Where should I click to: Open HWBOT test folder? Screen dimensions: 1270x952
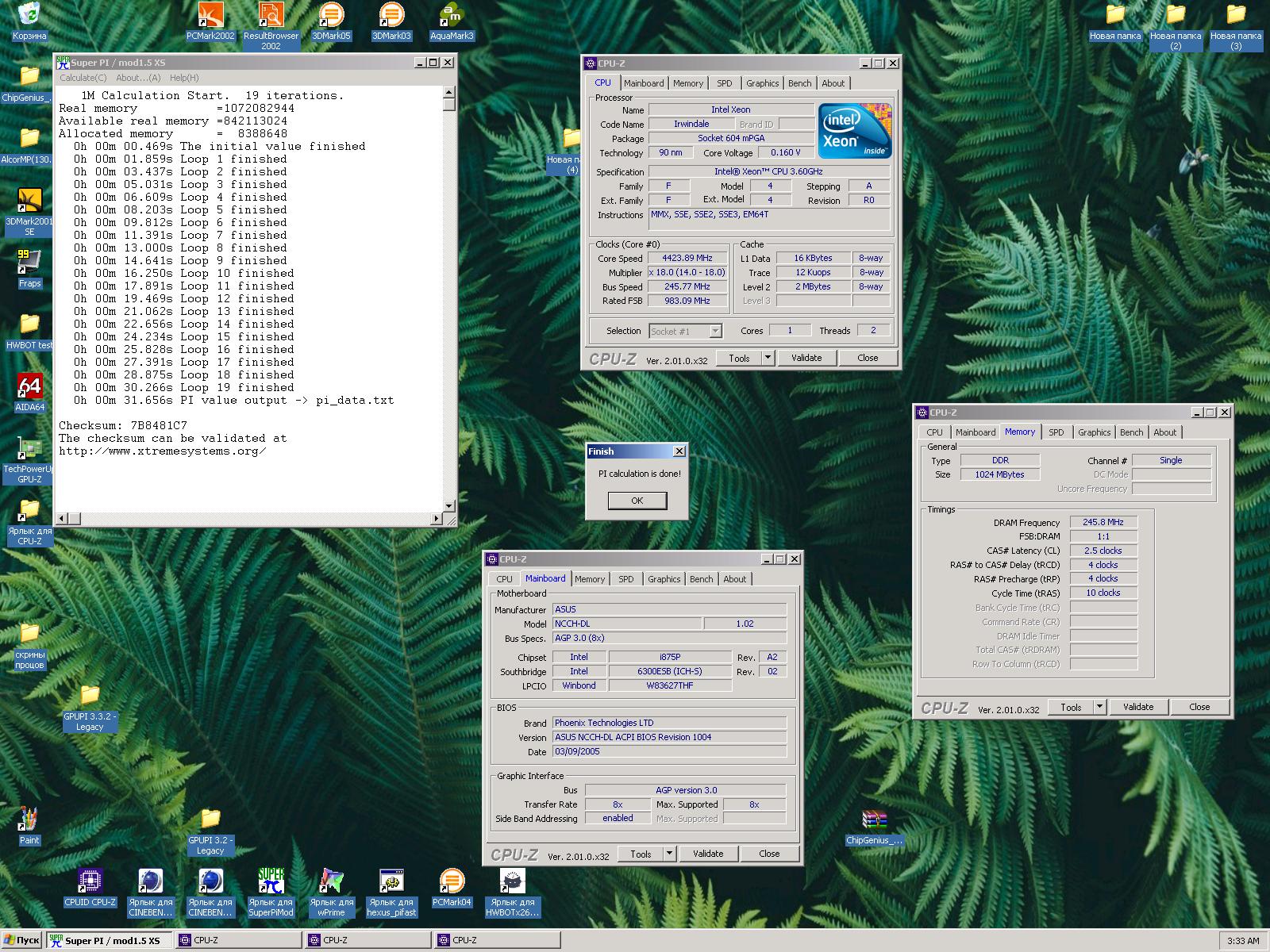click(29, 331)
